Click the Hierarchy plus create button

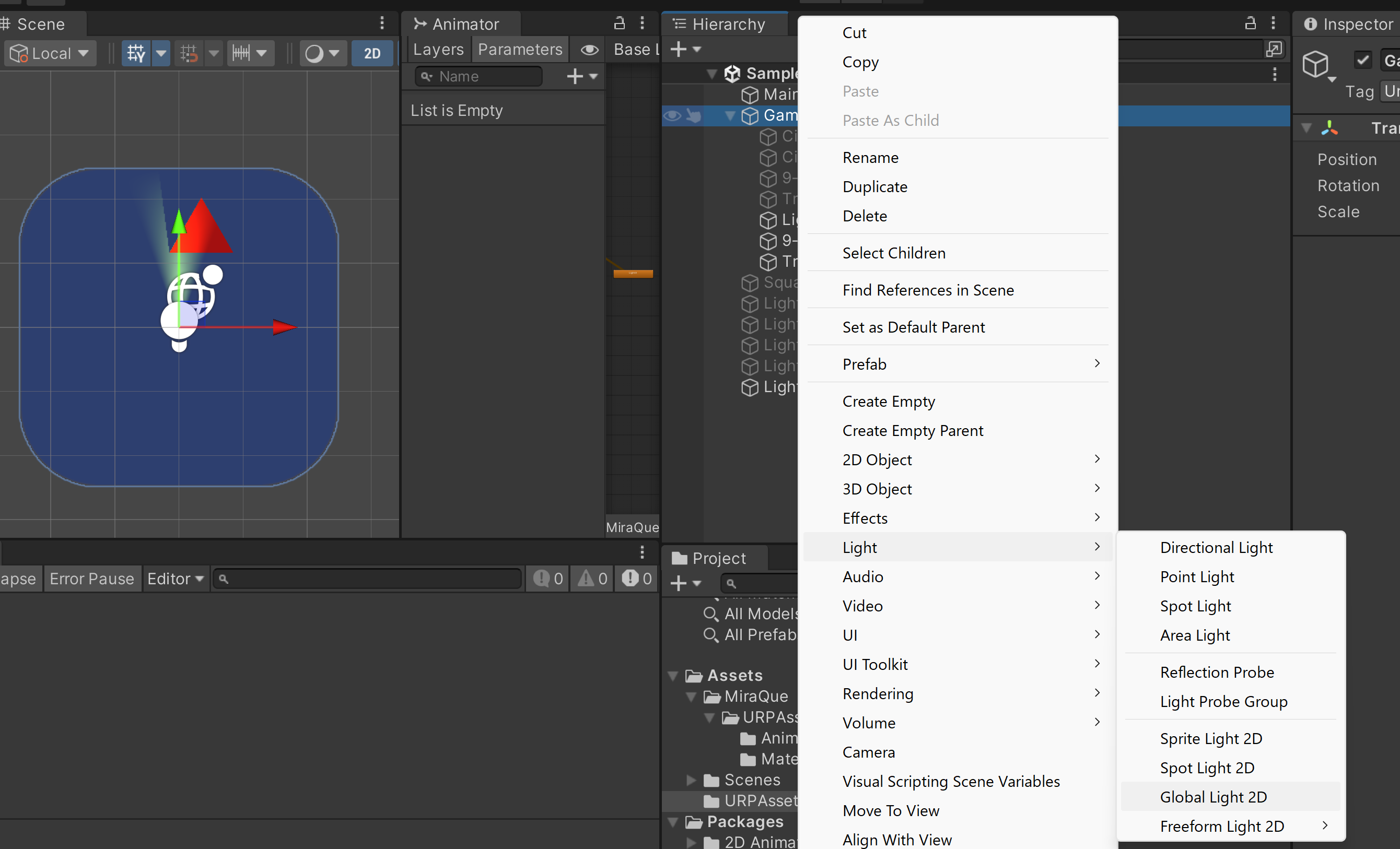(x=679, y=50)
